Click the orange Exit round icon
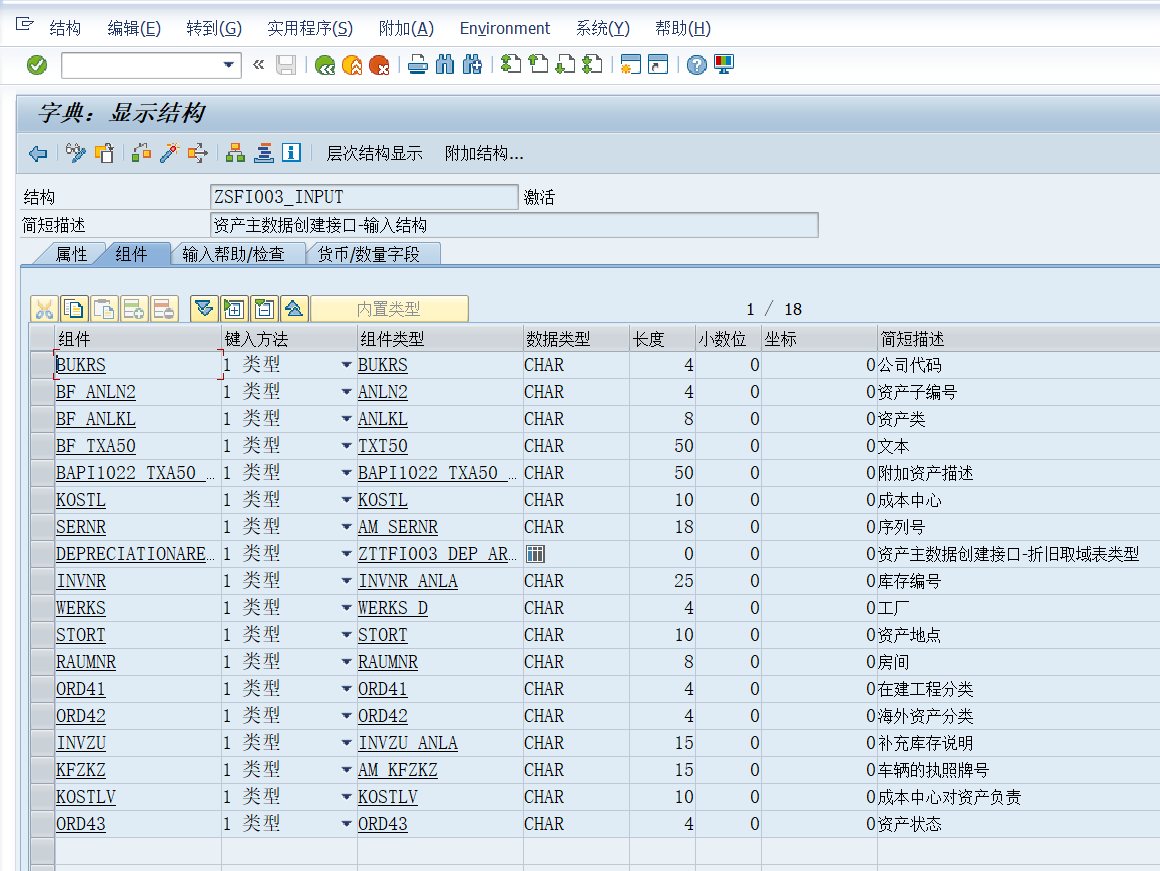This screenshot has width=1160, height=871. point(352,65)
